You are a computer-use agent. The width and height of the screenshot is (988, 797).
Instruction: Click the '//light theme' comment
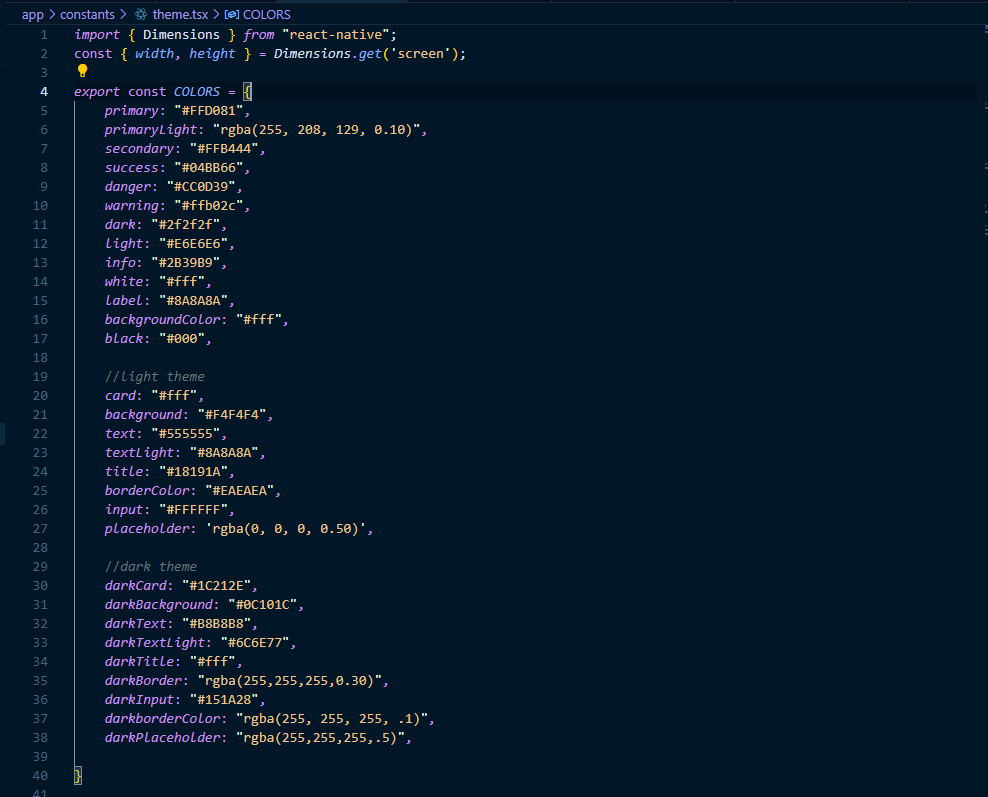point(154,377)
